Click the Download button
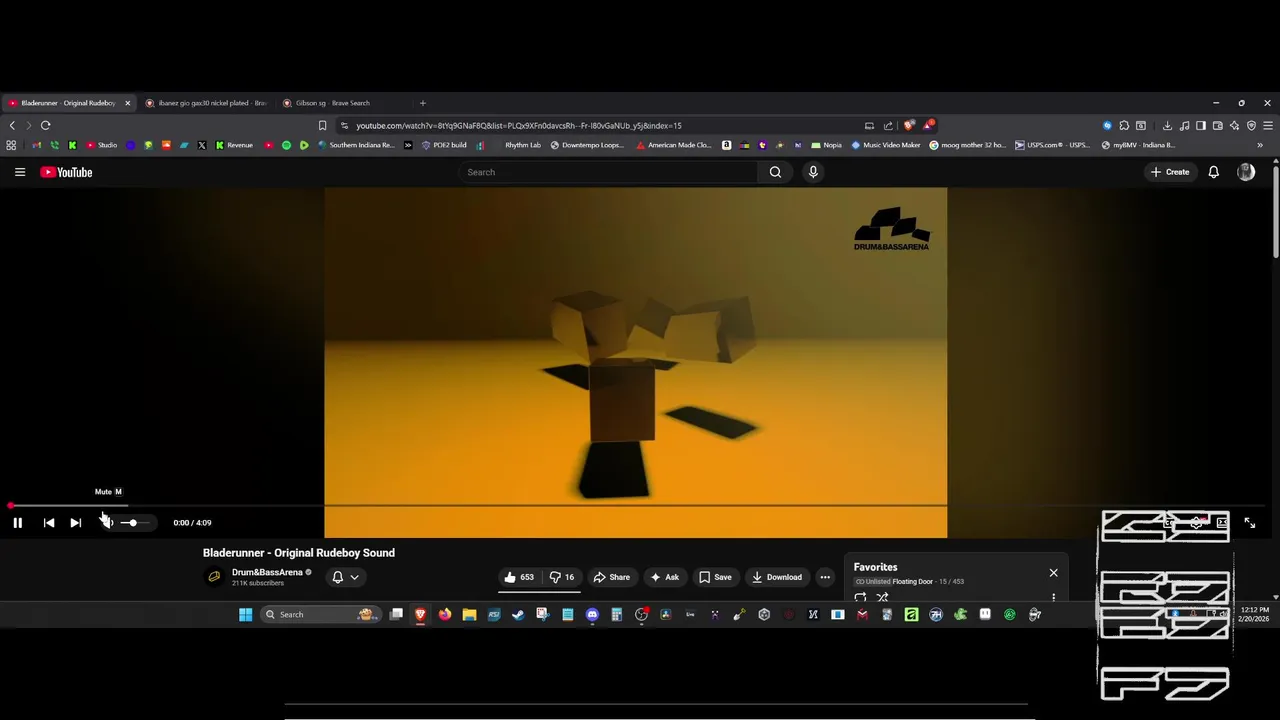Image resolution: width=1280 pixels, height=720 pixels. (777, 577)
